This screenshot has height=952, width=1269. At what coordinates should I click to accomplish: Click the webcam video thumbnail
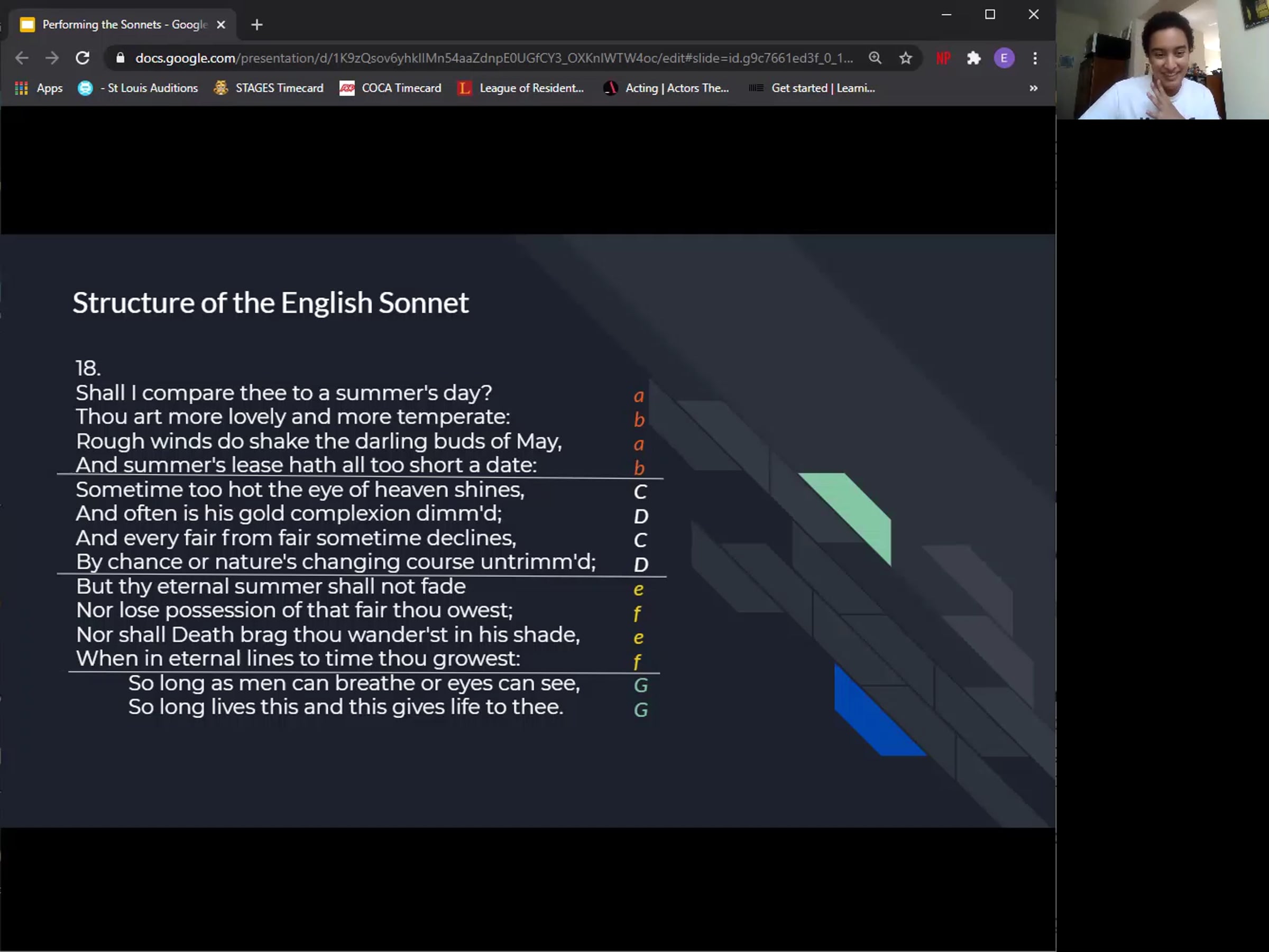pyautogui.click(x=1162, y=60)
